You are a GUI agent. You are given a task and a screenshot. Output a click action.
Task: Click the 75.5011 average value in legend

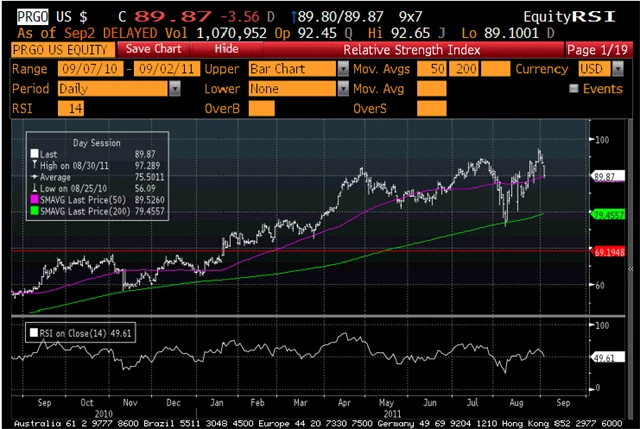coord(149,177)
